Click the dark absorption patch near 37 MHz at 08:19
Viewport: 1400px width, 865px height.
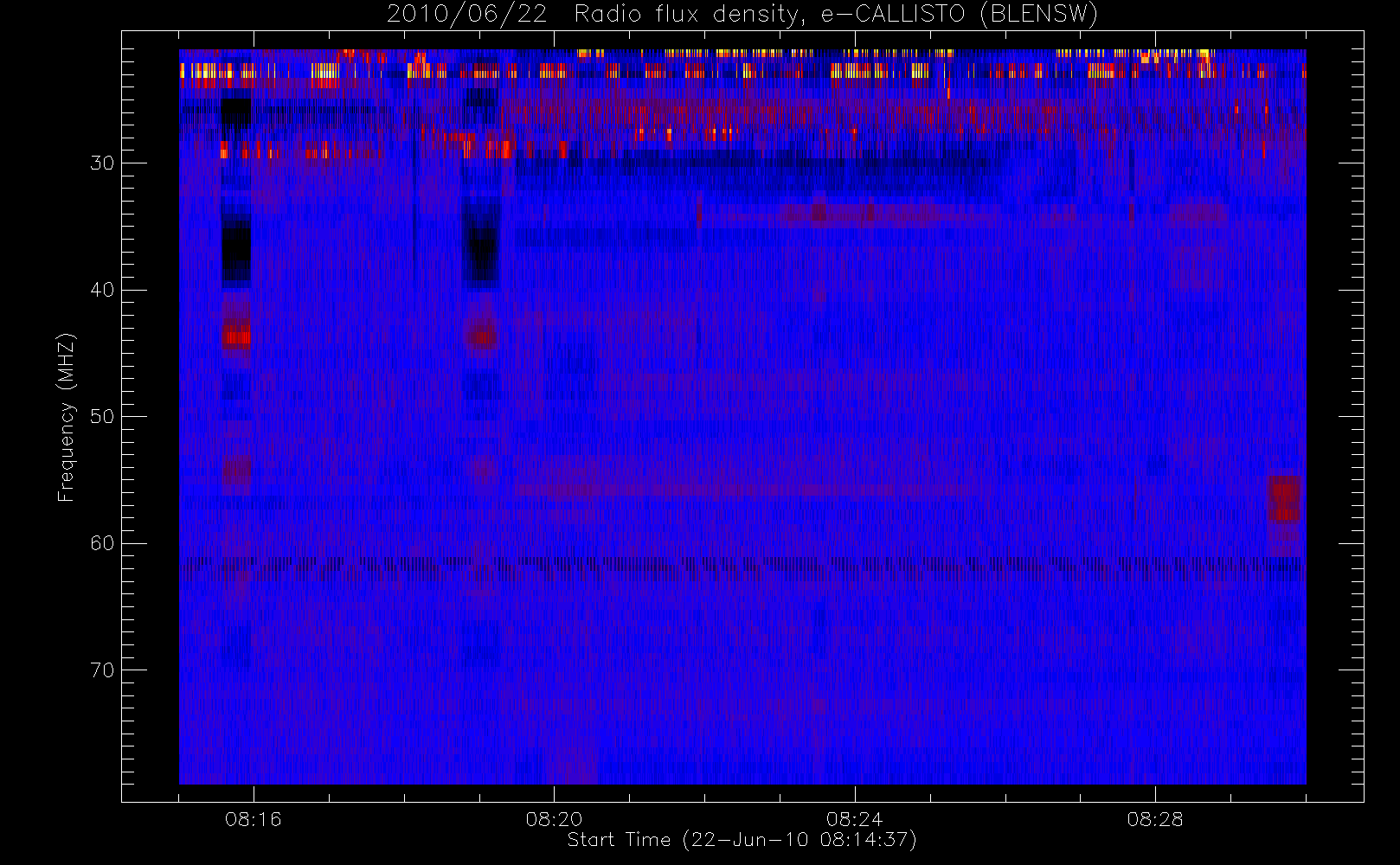tap(481, 244)
